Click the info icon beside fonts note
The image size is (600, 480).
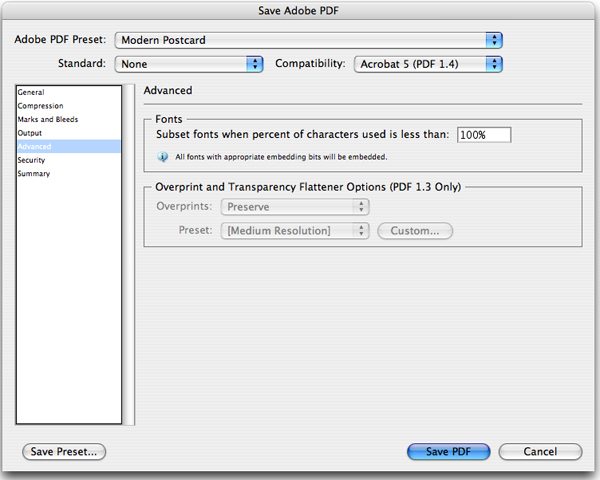tap(163, 157)
